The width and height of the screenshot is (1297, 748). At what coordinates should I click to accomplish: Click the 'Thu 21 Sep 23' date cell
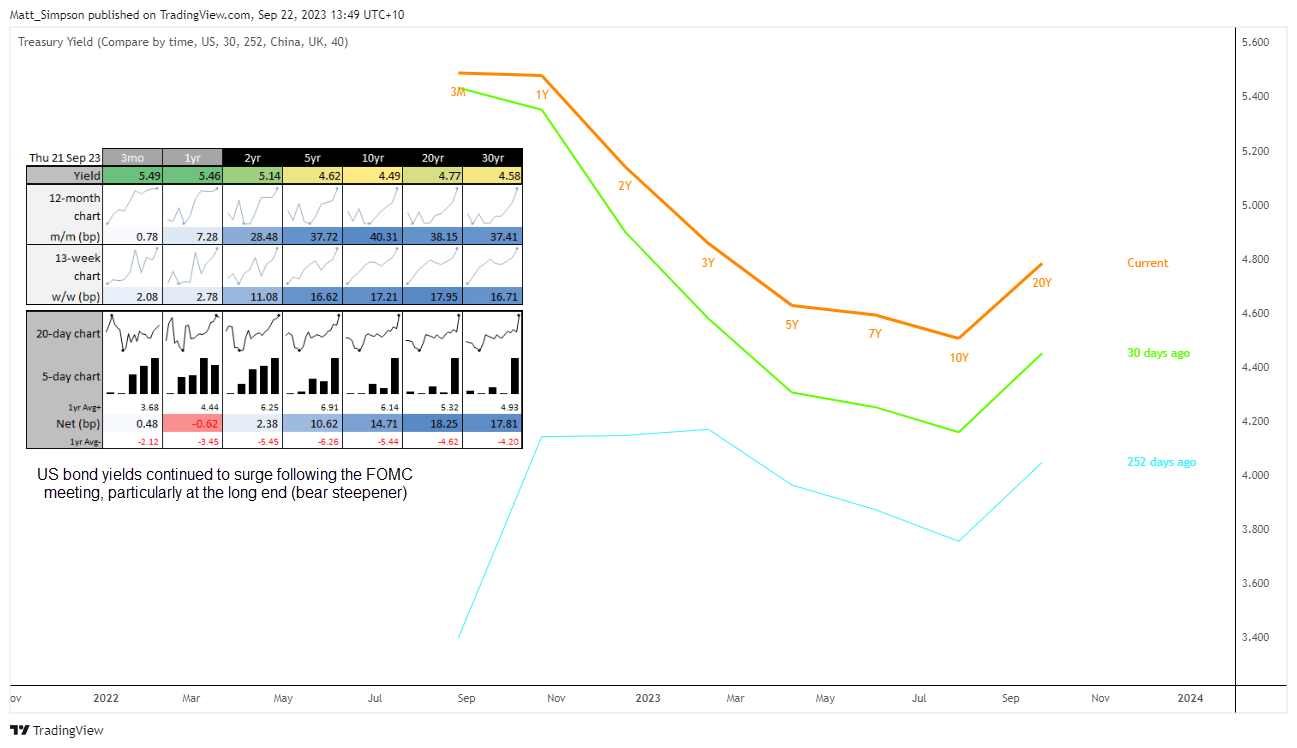[x=64, y=158]
